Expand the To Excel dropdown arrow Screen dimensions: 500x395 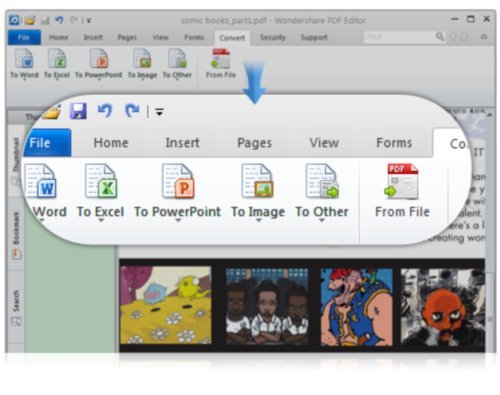101,220
